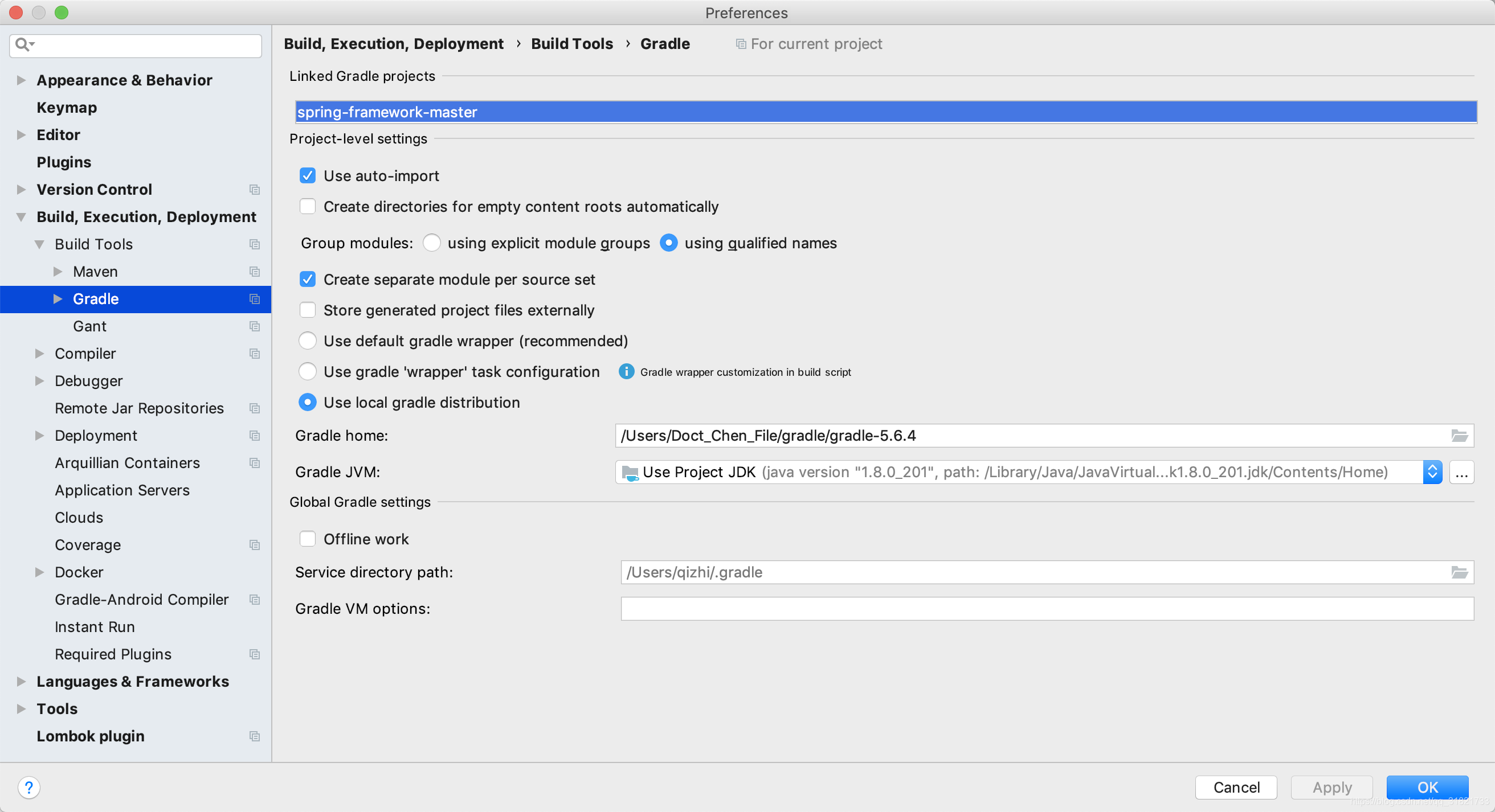
Task: Toggle the Use auto-import checkbox
Action: tap(308, 175)
